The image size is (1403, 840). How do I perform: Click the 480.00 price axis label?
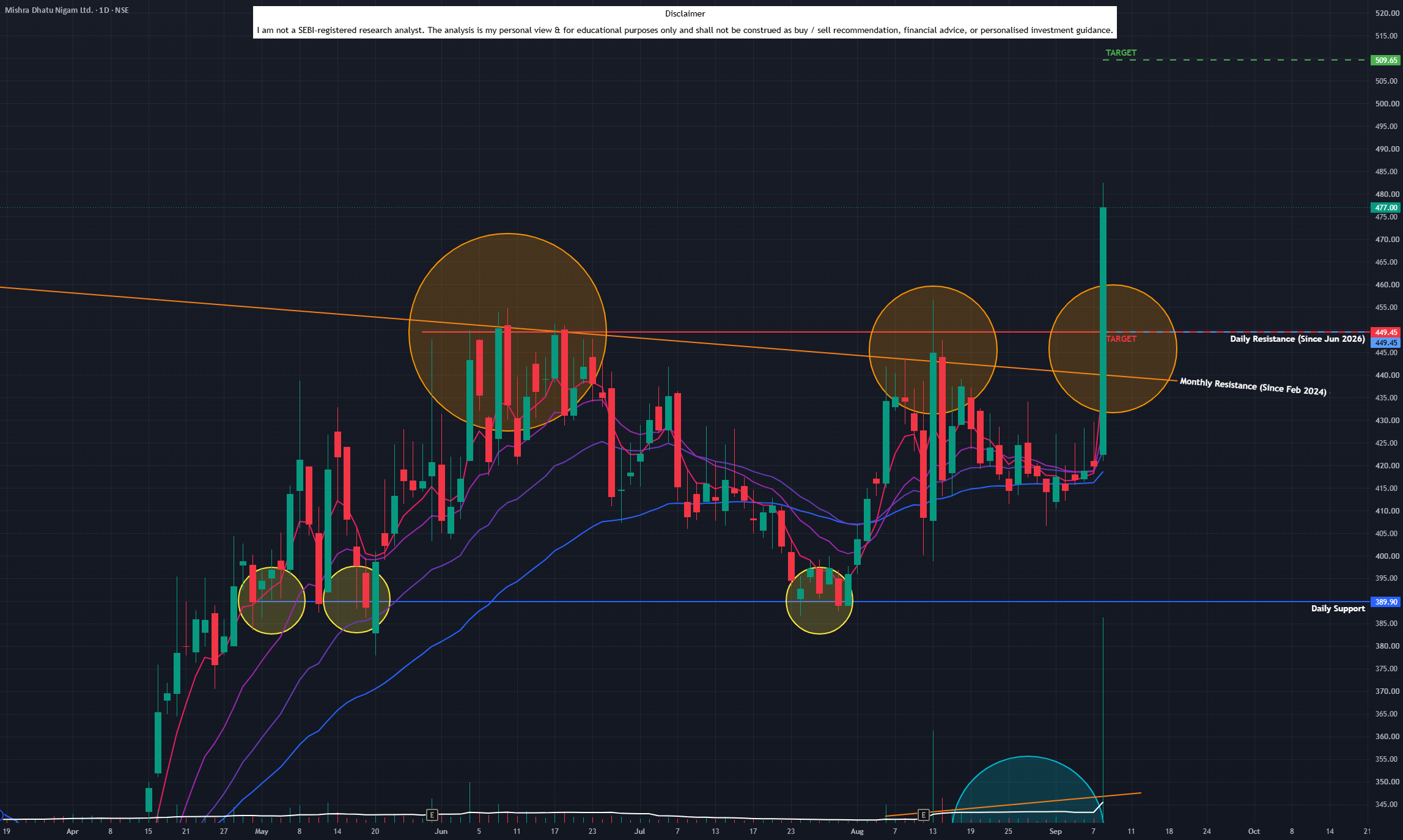(x=1386, y=194)
